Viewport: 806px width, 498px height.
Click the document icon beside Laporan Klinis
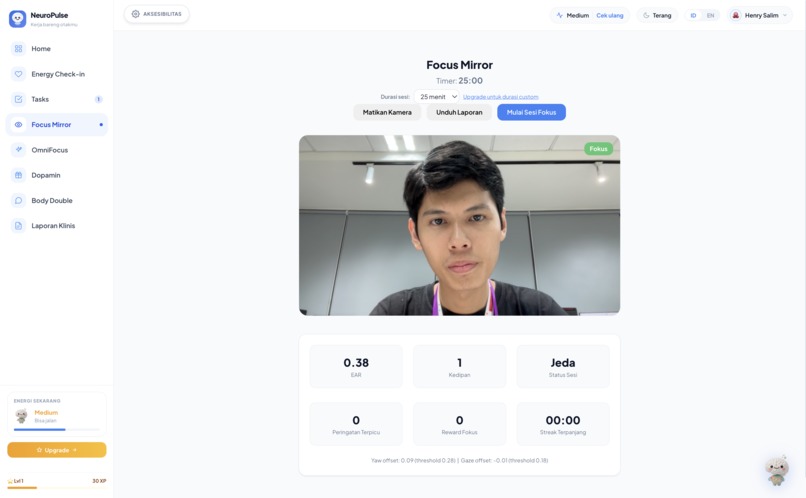pos(19,226)
